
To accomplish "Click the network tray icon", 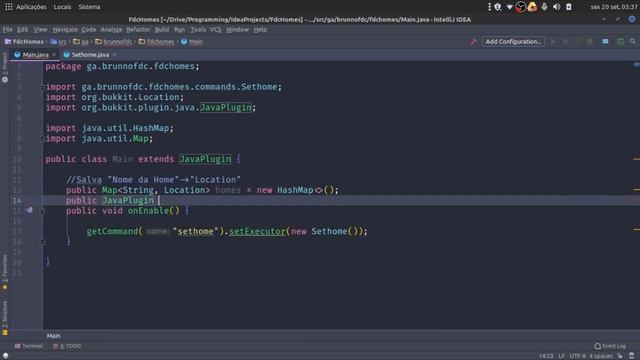I will 509,7.
